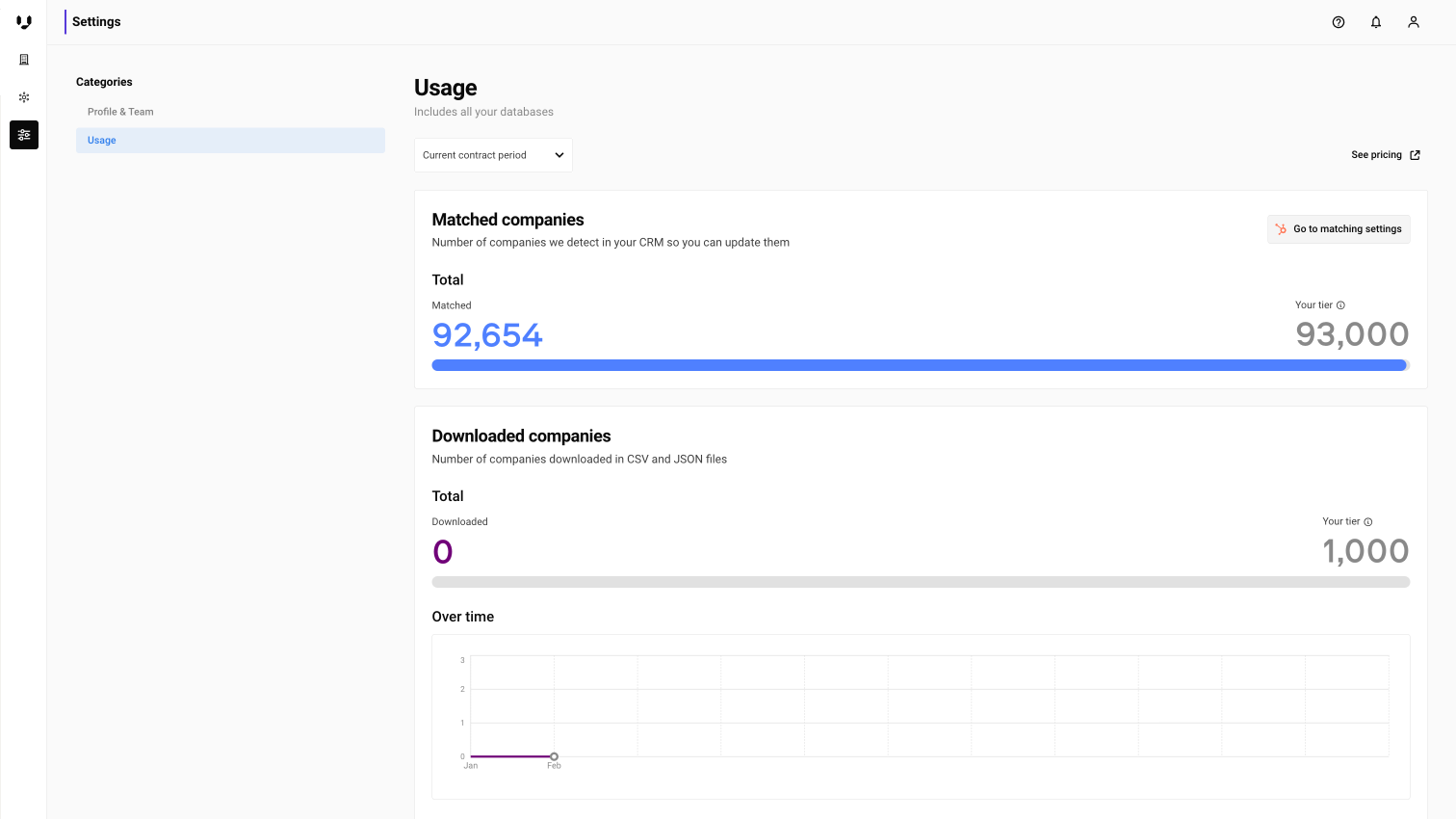Click the 92,654 matched count
Screen dimensions: 1456x819
(487, 335)
